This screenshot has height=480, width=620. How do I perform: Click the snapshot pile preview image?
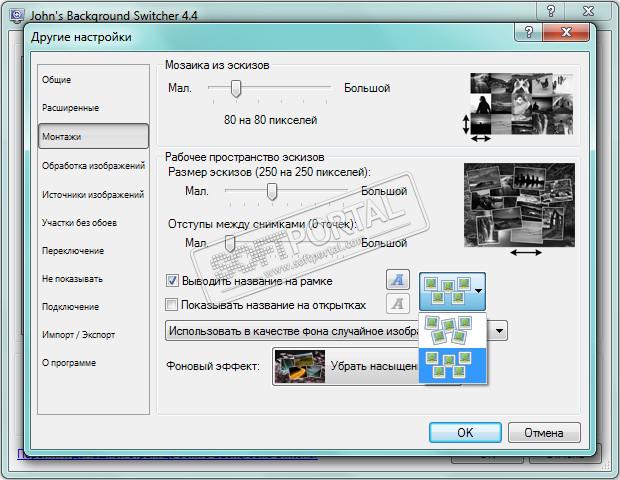click(x=519, y=205)
